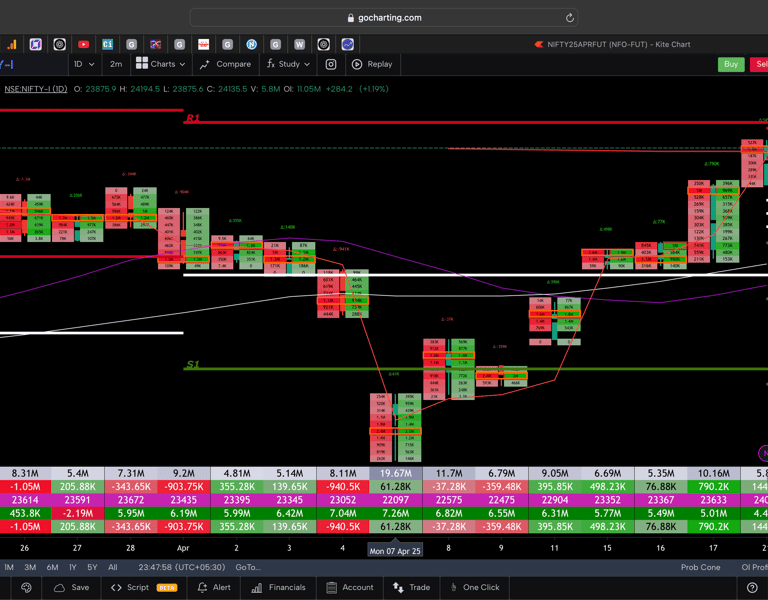This screenshot has width=768, height=600.
Task: Click the 8.31M volume cell
Action: [x=25, y=474]
